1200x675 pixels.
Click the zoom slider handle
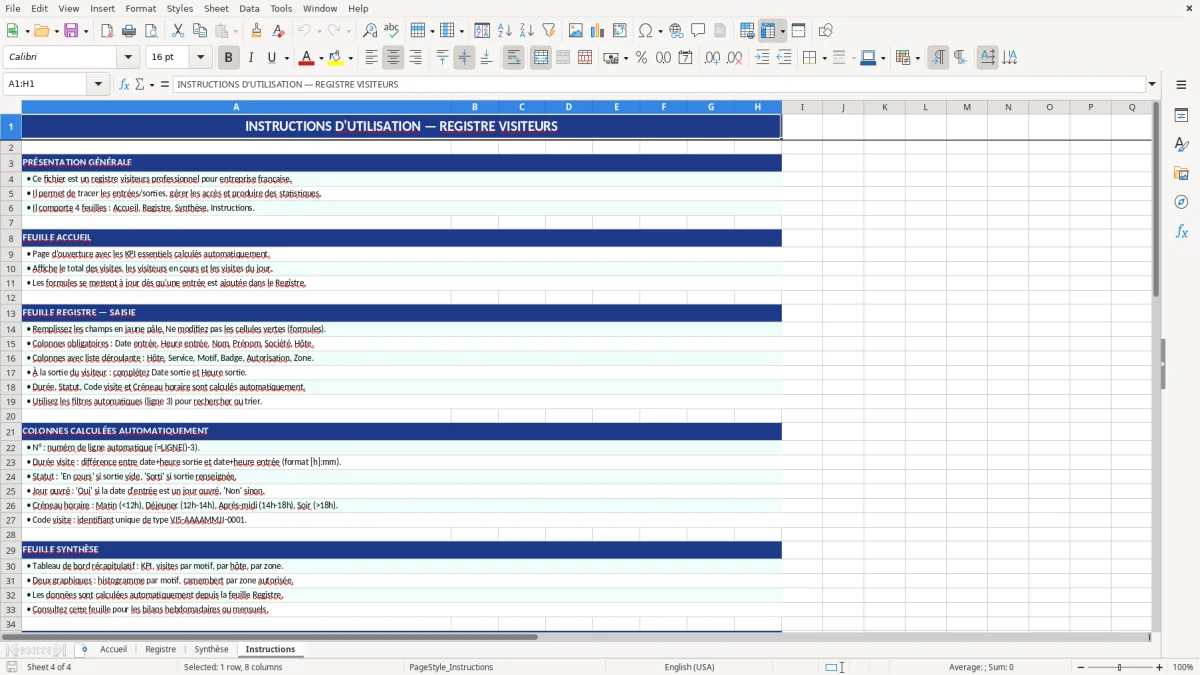1120,667
